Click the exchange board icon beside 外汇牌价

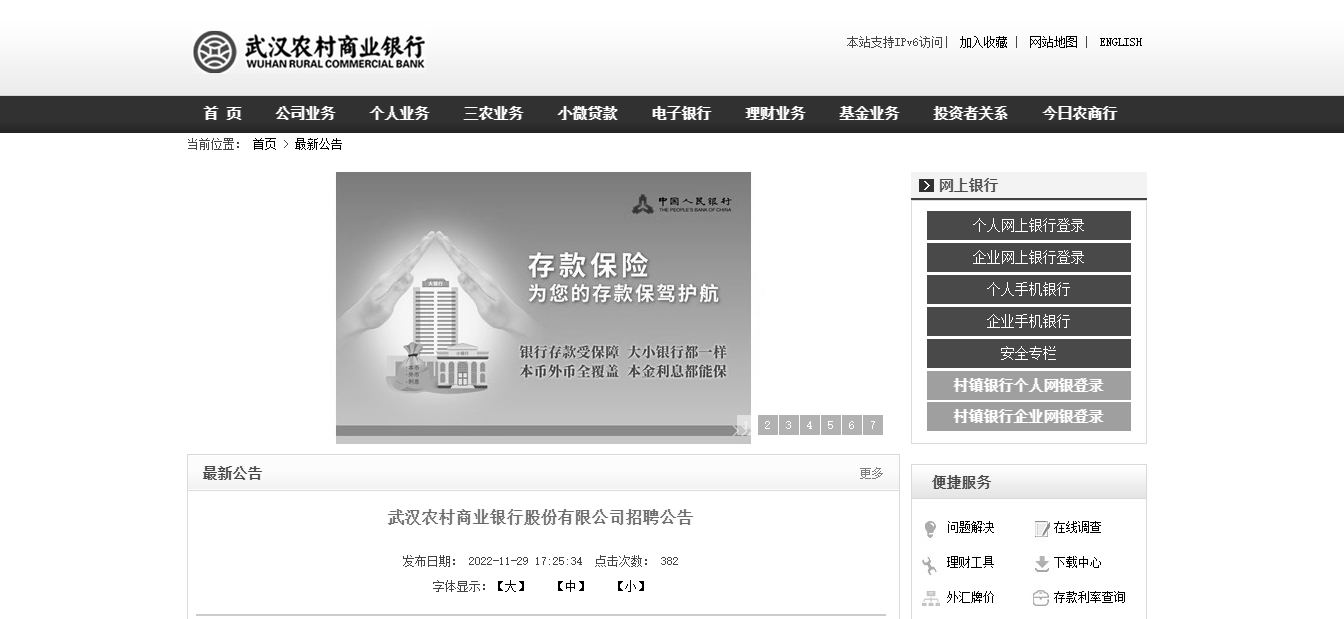click(930, 598)
